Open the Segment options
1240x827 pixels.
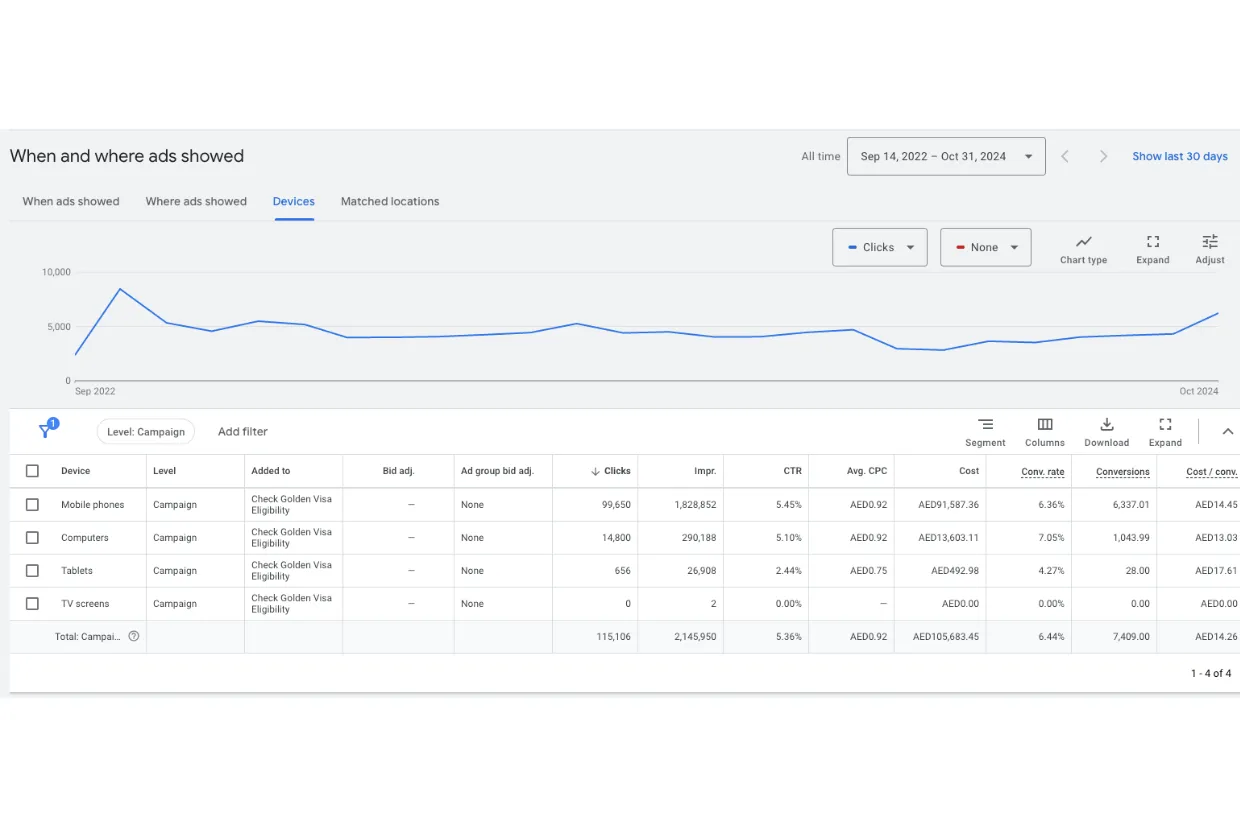point(985,432)
